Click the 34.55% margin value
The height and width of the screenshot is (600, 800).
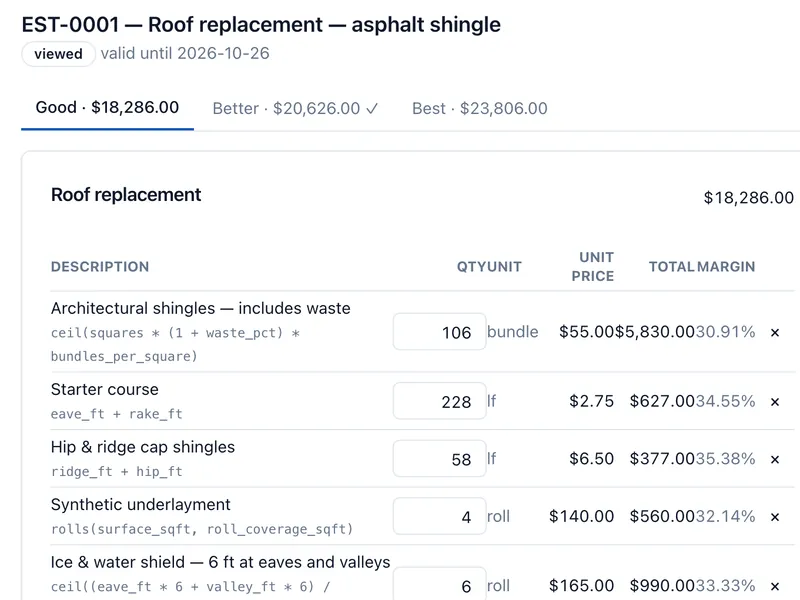pyautogui.click(x=725, y=402)
